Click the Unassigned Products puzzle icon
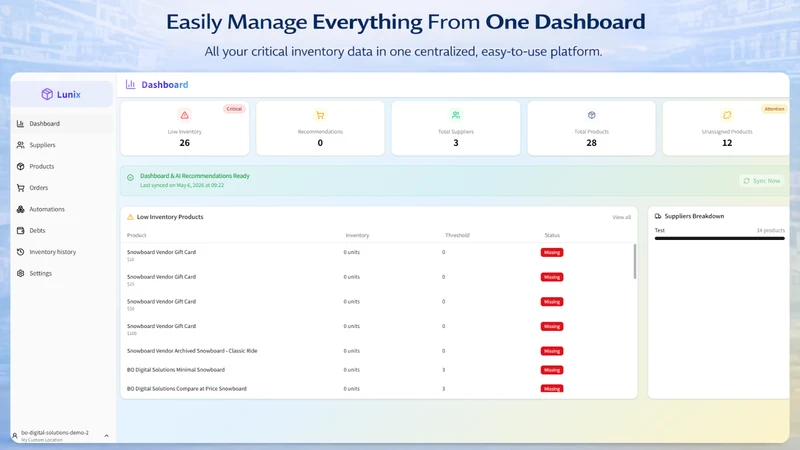This screenshot has width=800, height=450. pyautogui.click(x=727, y=115)
